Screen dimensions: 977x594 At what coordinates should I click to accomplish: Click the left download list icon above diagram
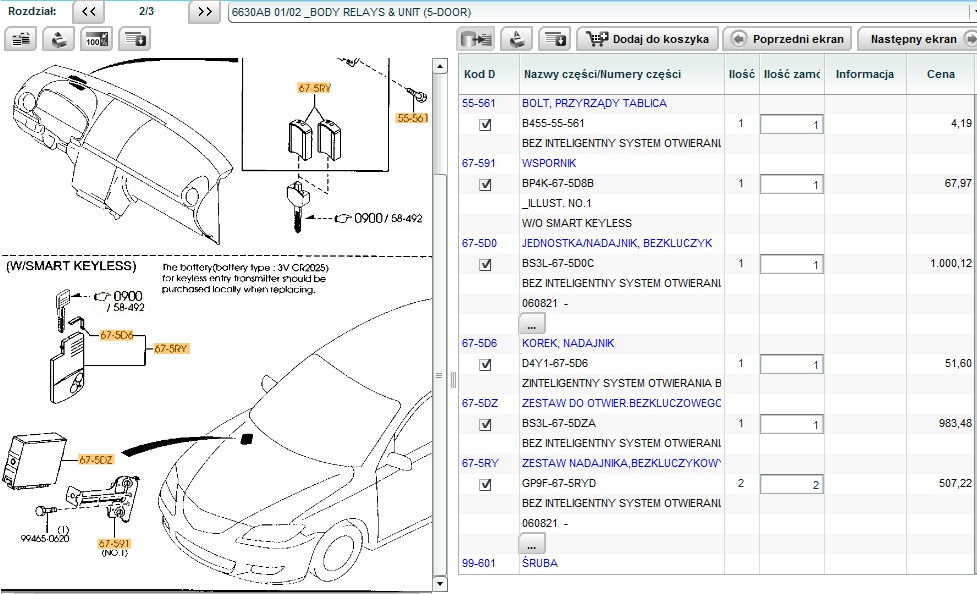click(135, 39)
